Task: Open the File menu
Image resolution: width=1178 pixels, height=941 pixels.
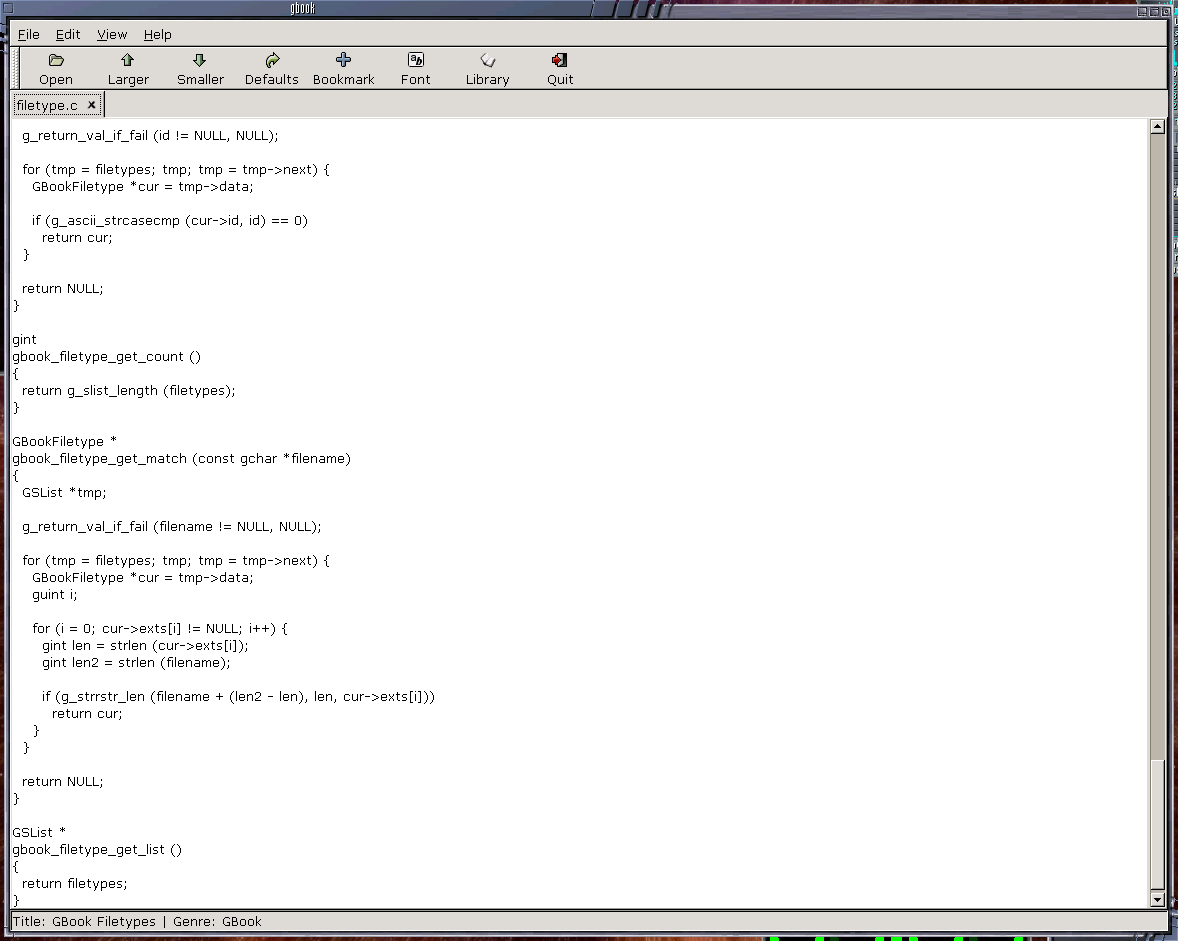Action: (x=29, y=34)
